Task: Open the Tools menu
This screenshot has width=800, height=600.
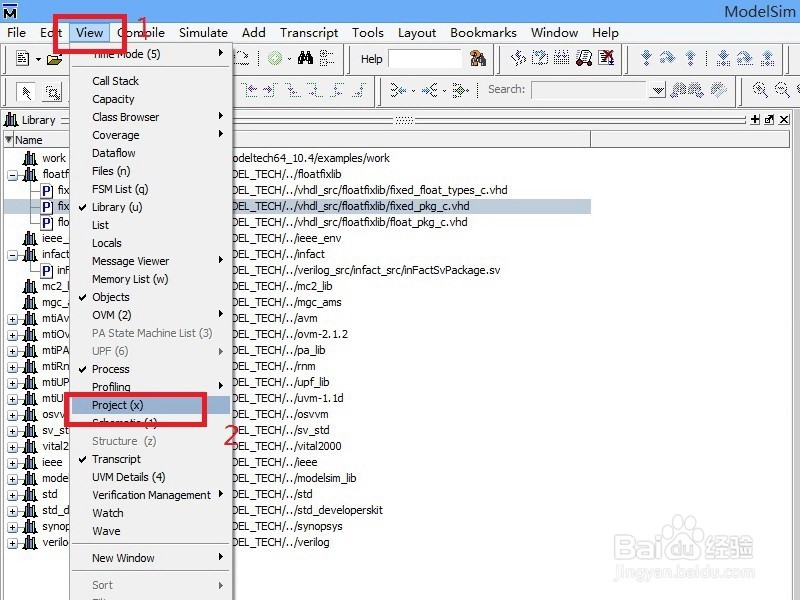Action: tap(368, 33)
